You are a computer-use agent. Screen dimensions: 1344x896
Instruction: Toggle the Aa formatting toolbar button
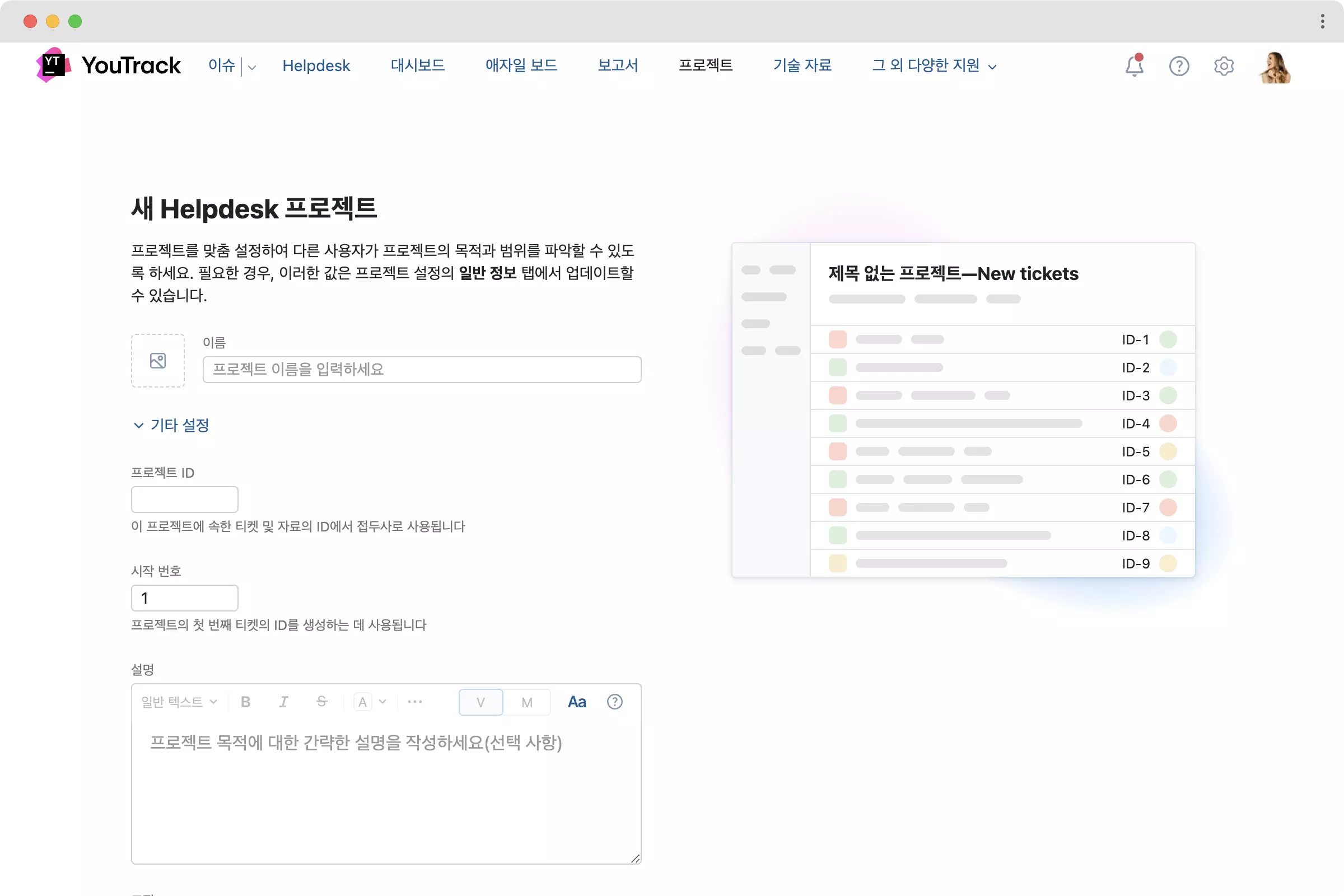click(x=577, y=702)
